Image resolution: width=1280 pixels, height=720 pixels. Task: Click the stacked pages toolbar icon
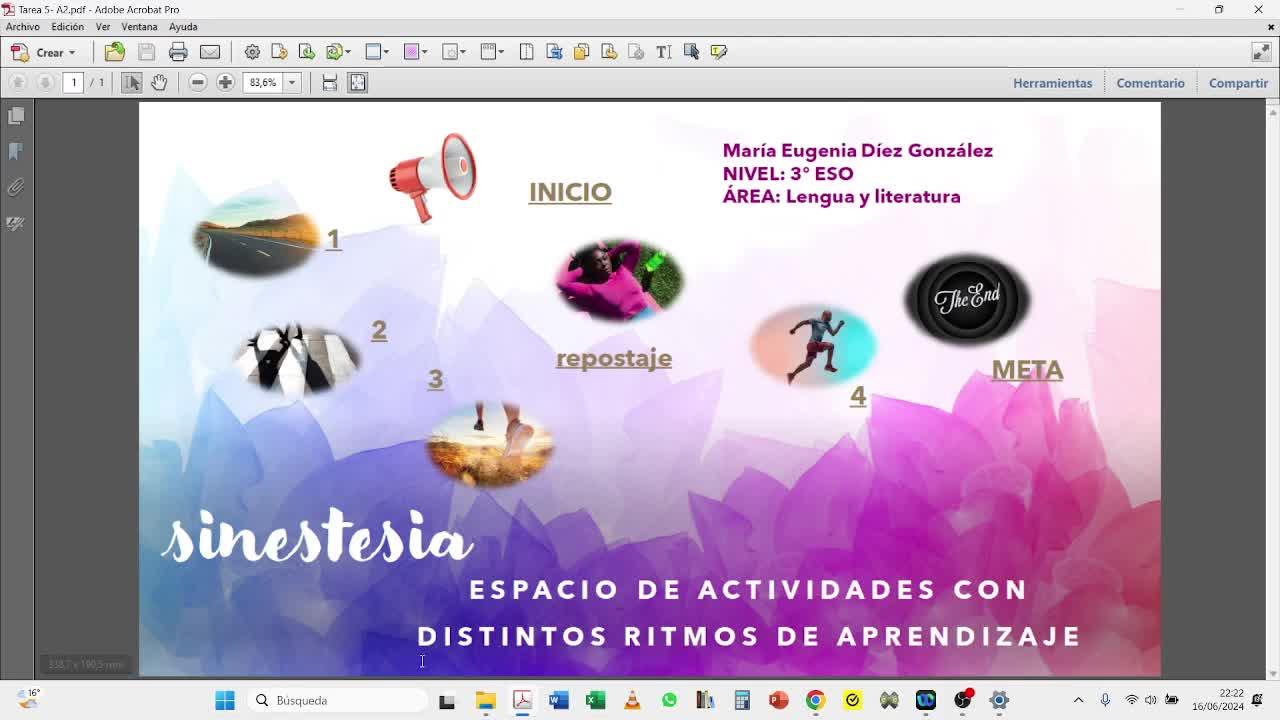coord(581,52)
